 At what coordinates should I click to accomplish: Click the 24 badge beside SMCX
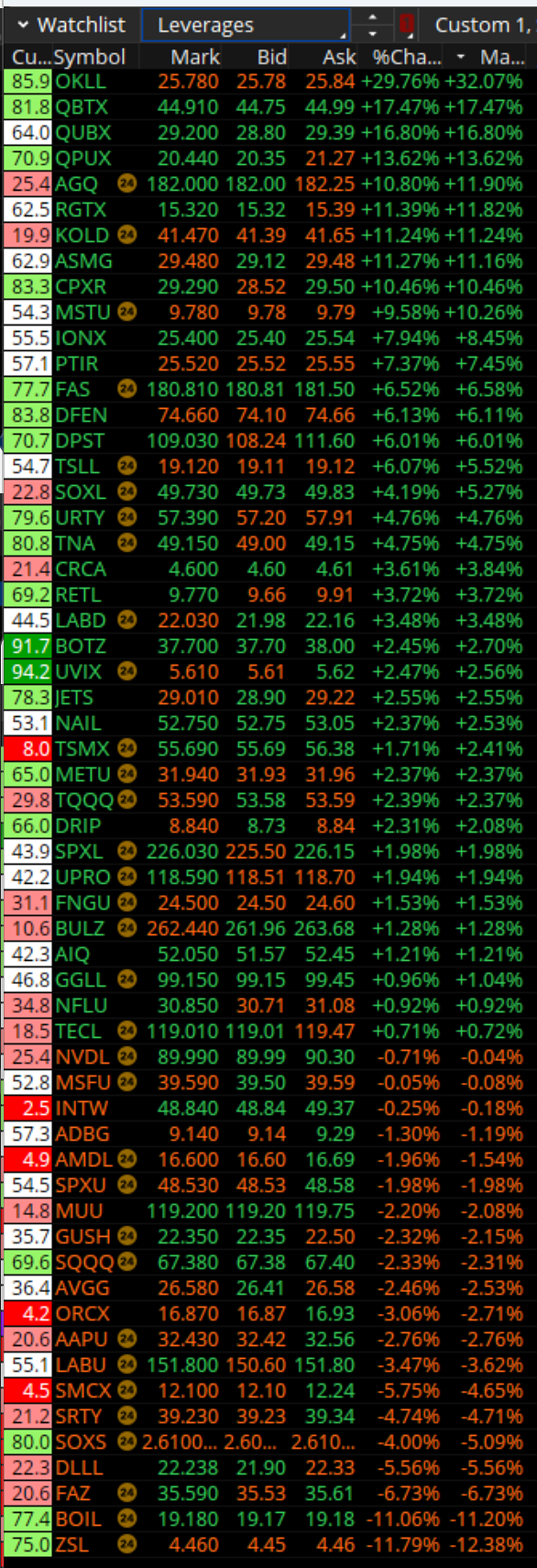[126, 1390]
